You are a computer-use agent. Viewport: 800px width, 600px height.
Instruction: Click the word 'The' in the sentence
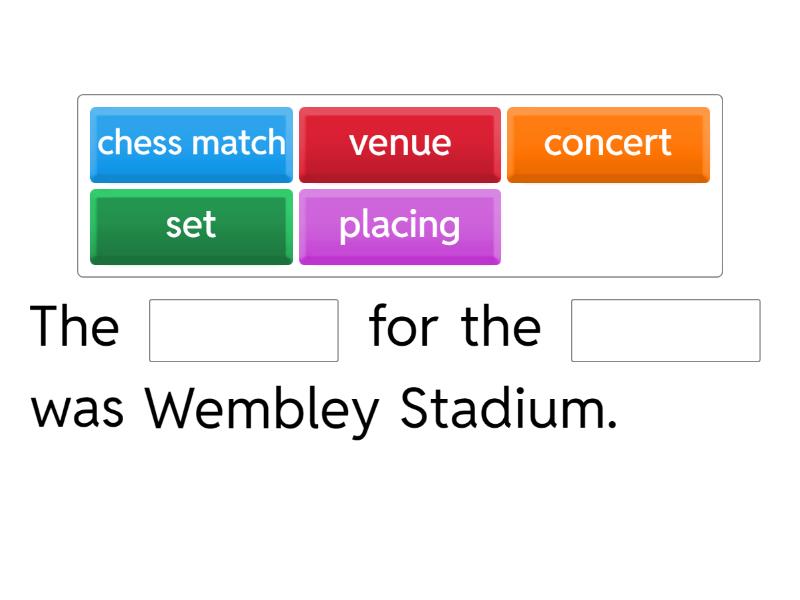pos(75,326)
